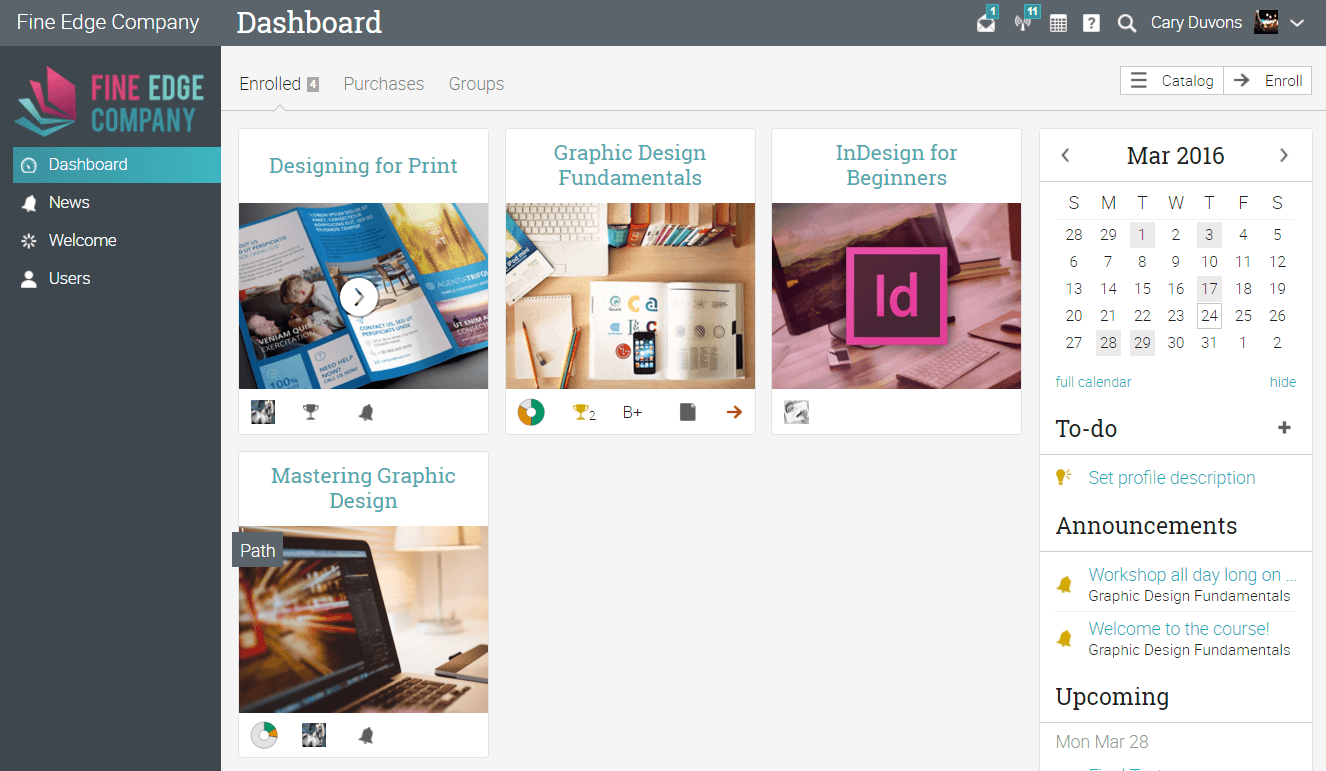Open Designing for Print course title

point(363,166)
